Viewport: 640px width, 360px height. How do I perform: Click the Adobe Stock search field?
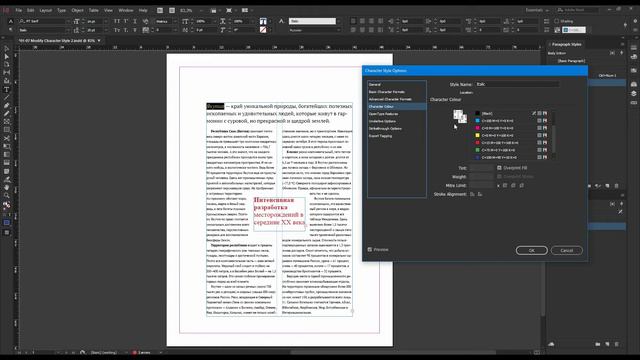(x=578, y=10)
